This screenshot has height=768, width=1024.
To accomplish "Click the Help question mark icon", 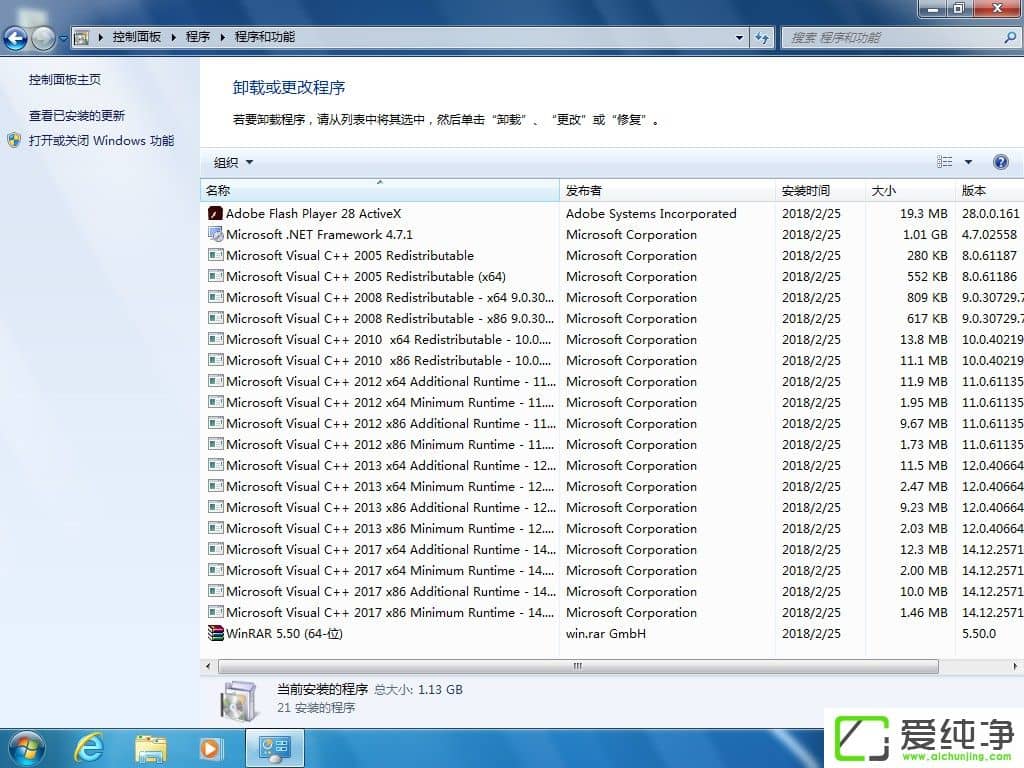I will (1001, 161).
